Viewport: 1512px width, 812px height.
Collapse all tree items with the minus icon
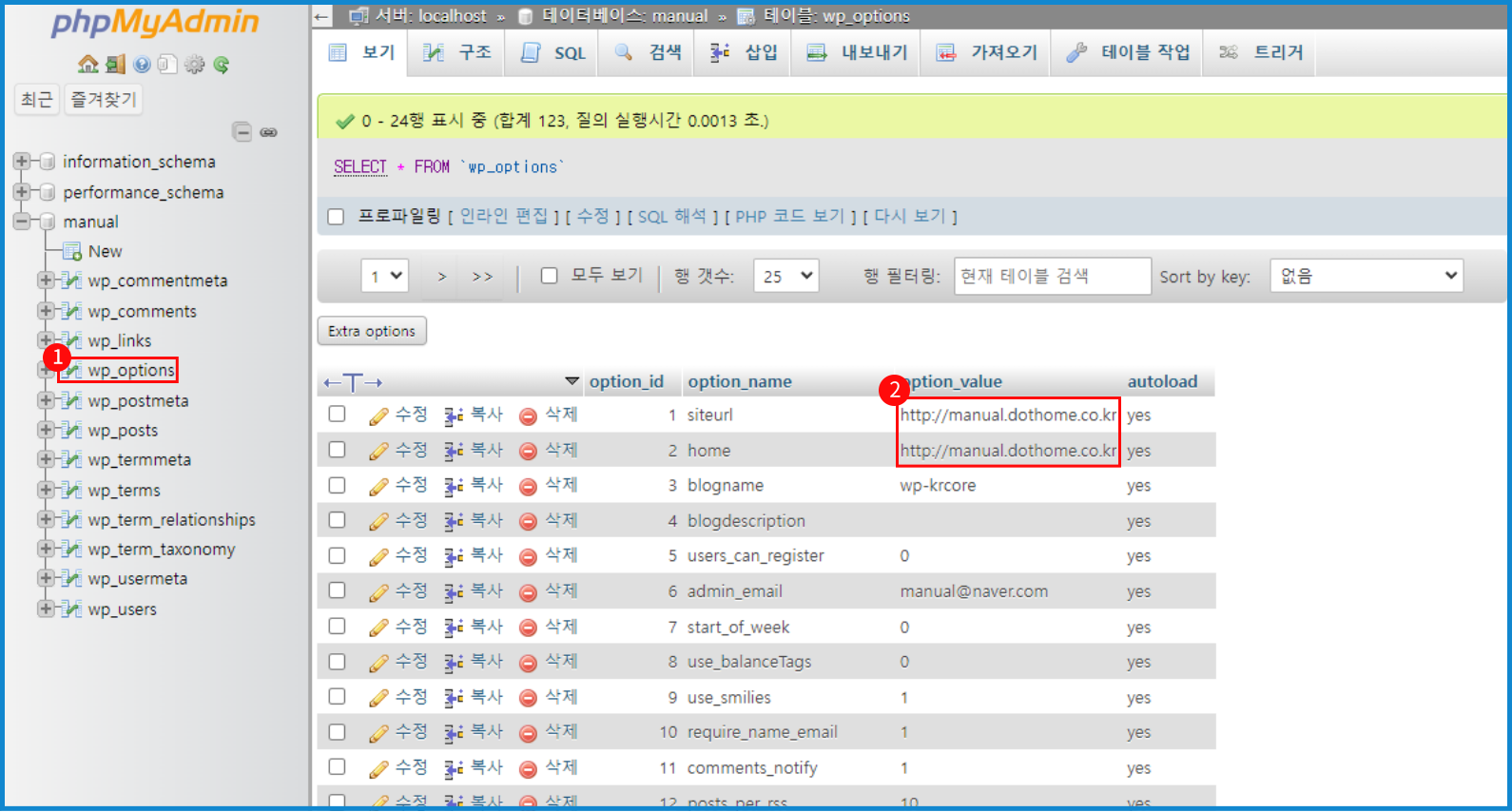(242, 132)
